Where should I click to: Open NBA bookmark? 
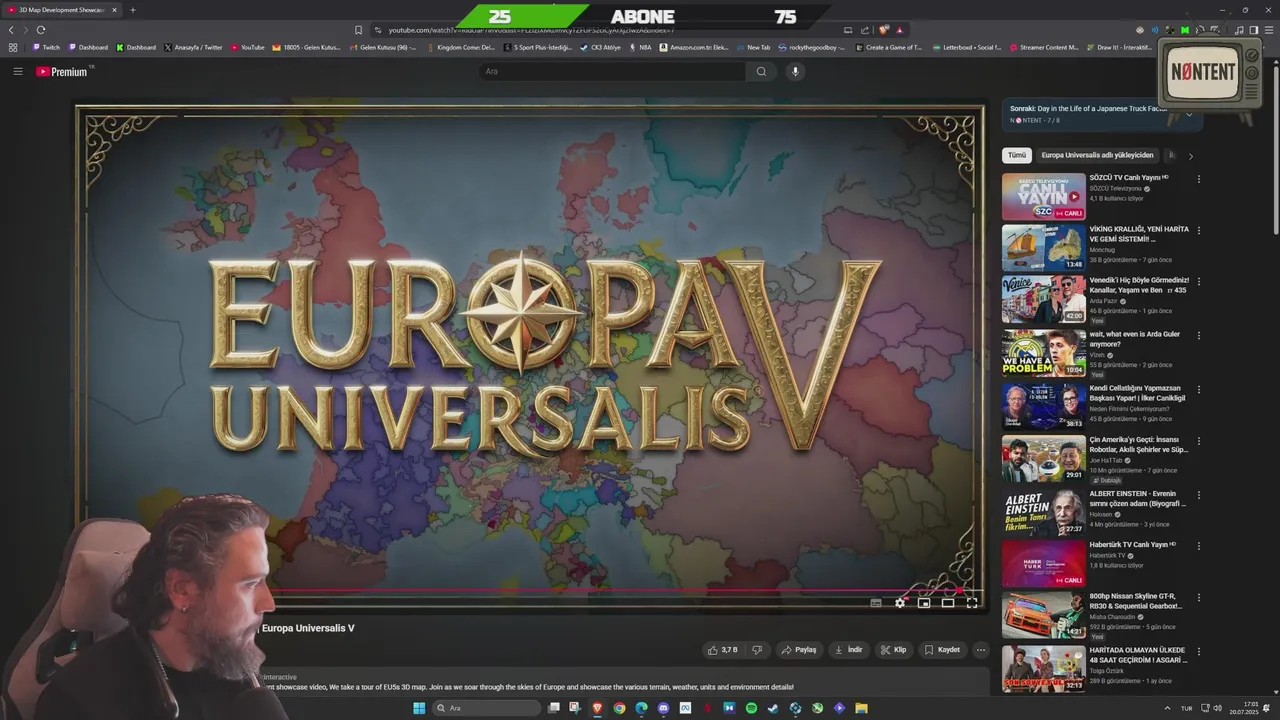(640, 47)
